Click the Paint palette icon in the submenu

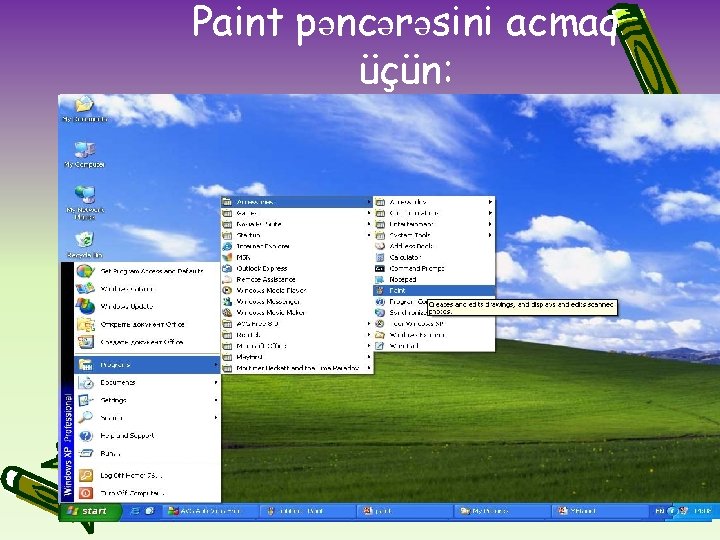tap(380, 290)
